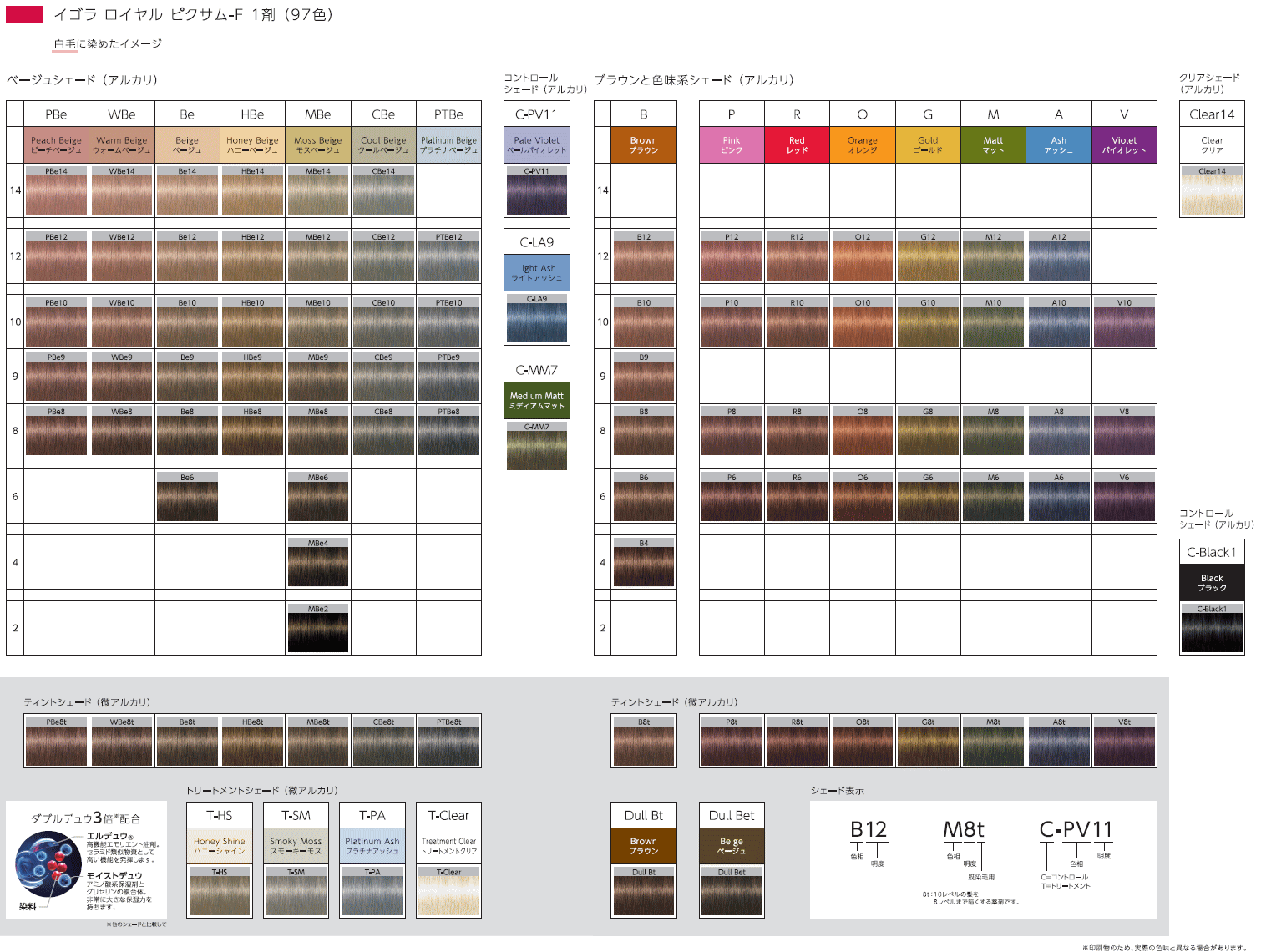Click the PBe14 hair color swatch
The height and width of the screenshot is (952, 1261).
click(56, 191)
